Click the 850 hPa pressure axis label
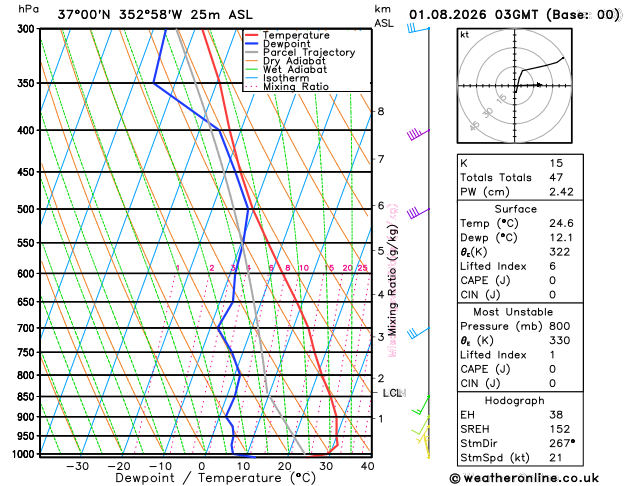 (27, 397)
